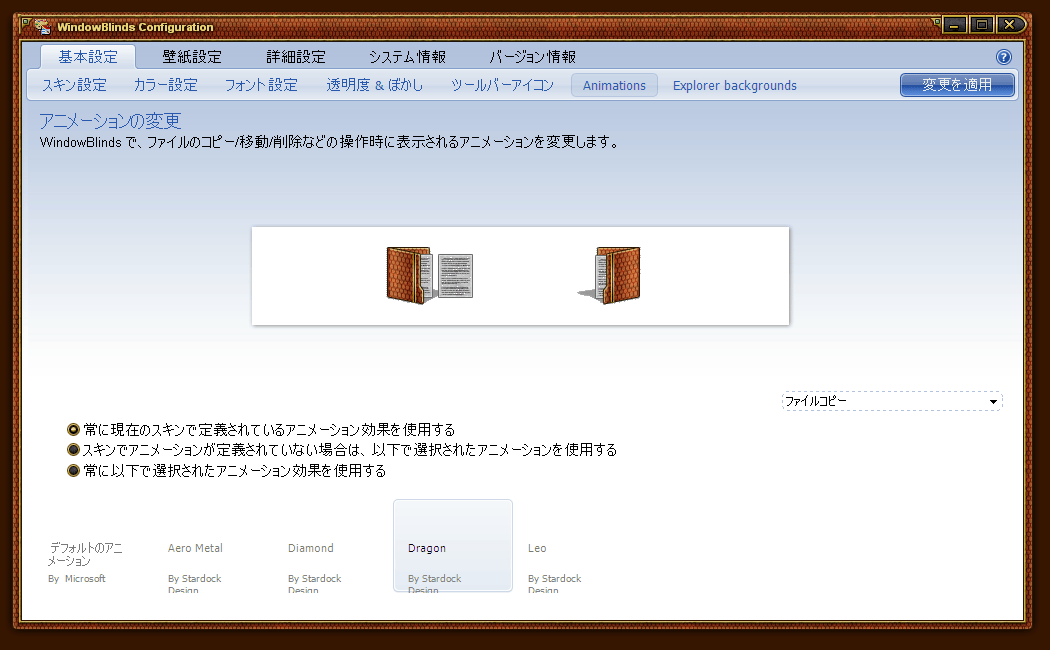Switch to the 基本設定 tab
This screenshot has width=1050, height=650.
pos(88,57)
